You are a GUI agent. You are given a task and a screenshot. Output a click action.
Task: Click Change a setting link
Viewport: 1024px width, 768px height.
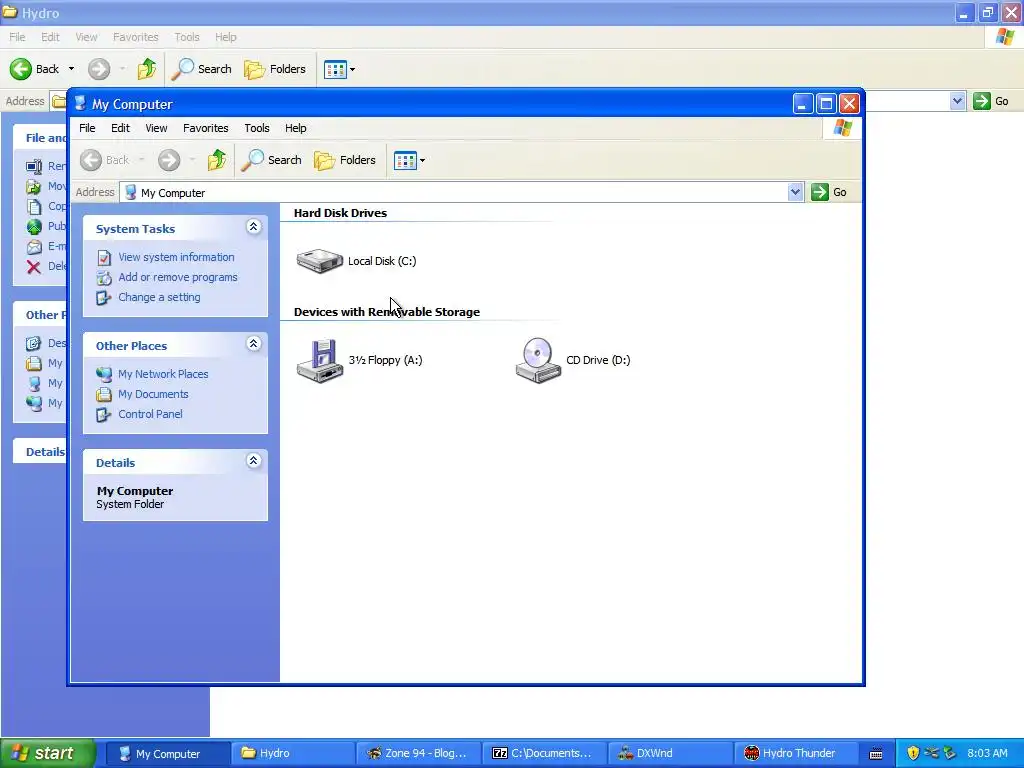coord(159,297)
